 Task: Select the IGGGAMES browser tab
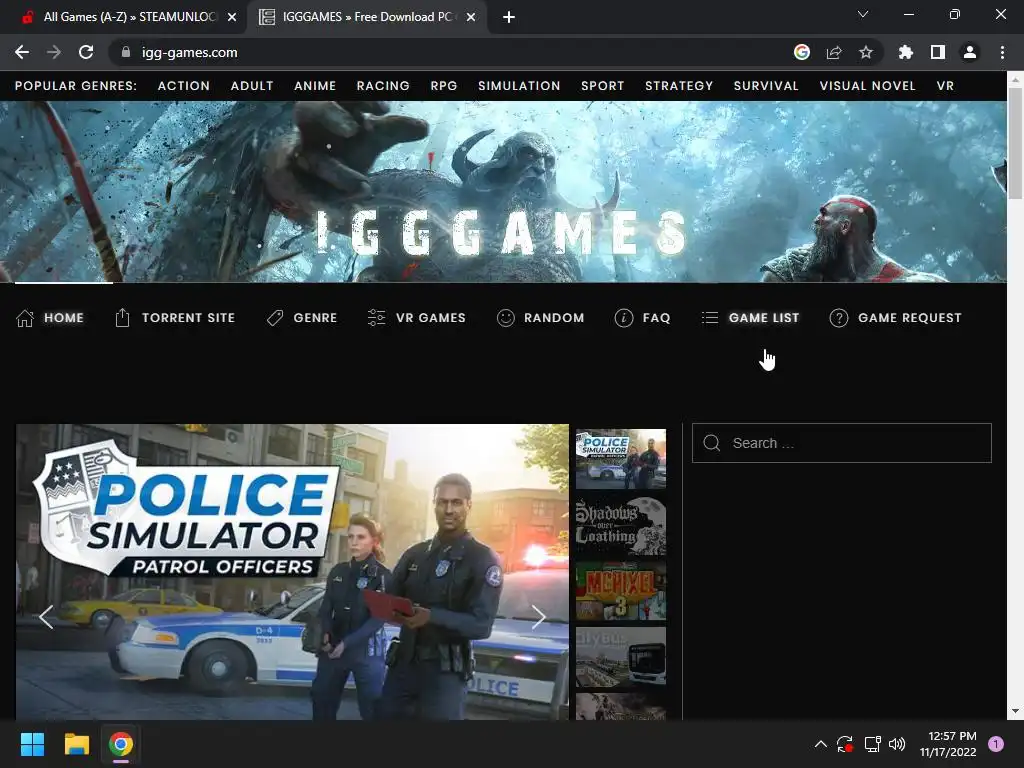[x=366, y=17]
